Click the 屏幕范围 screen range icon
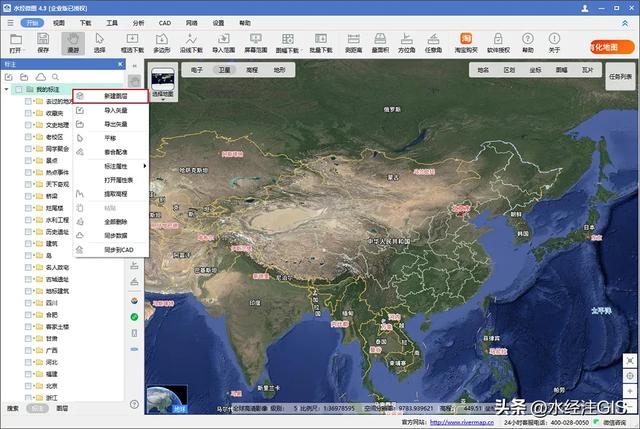Viewport: 640px width, 429px height. point(256,39)
